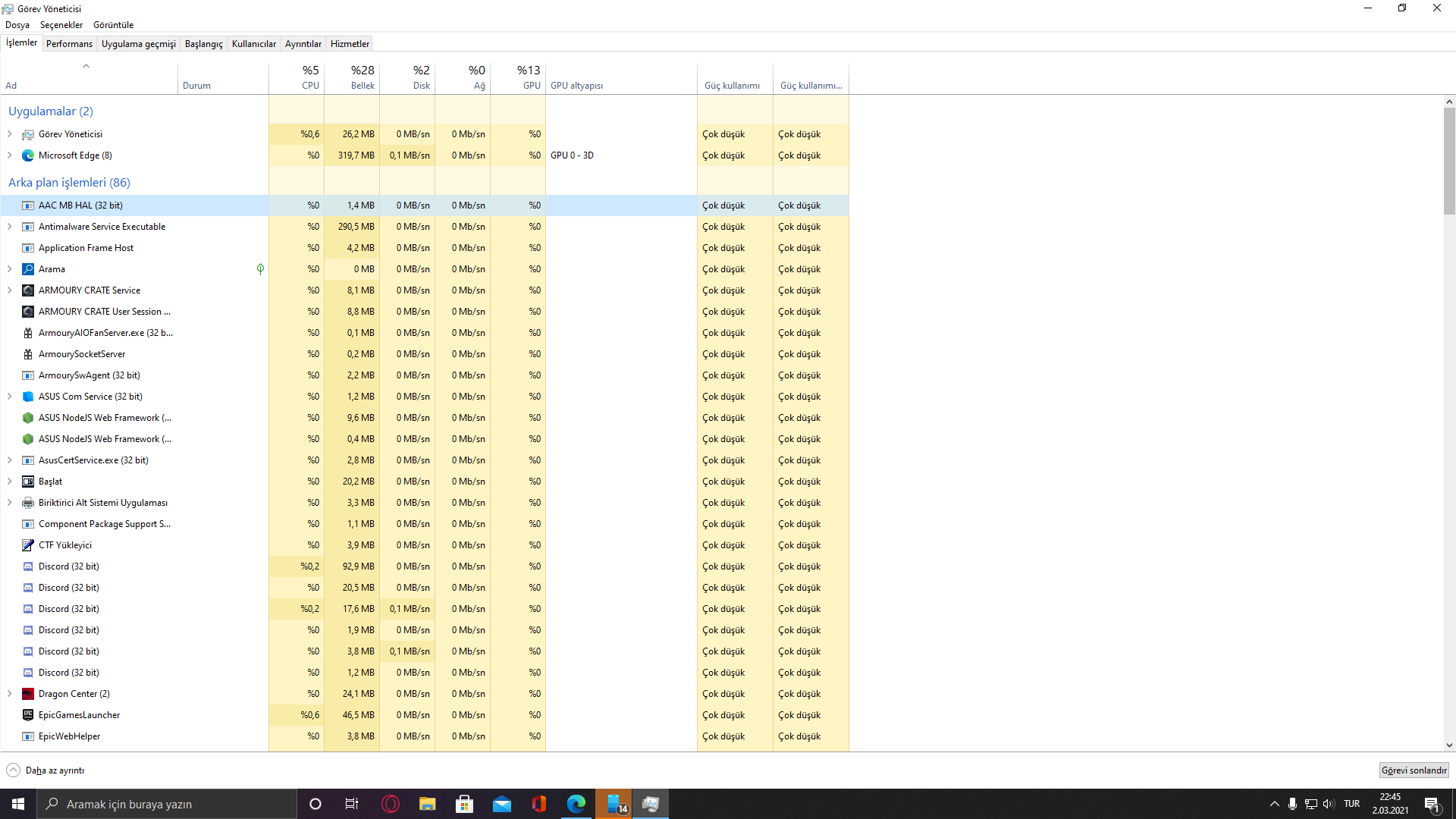Click the vertical scrollbar down arrow

(x=1449, y=745)
